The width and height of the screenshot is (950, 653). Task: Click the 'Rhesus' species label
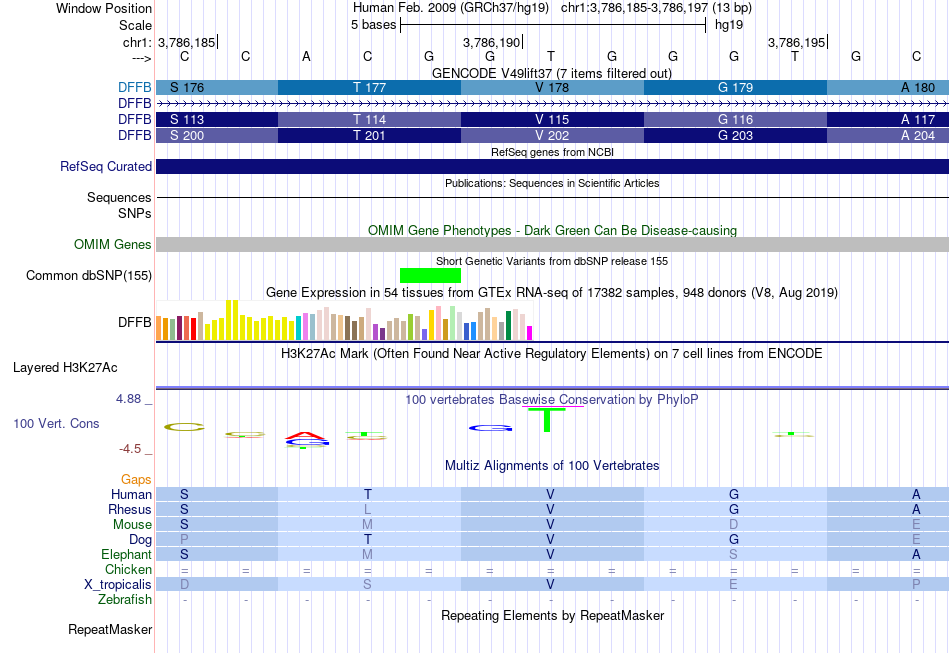[130, 509]
